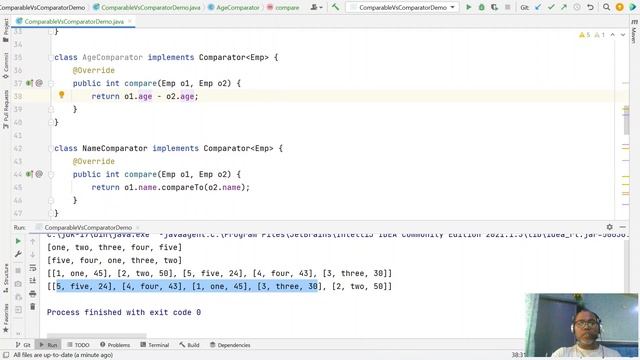Run ComparableVsComparatorDemo with the green toolbar play button
Image resolution: width=640 pixels, height=360 pixels.
point(469,7)
